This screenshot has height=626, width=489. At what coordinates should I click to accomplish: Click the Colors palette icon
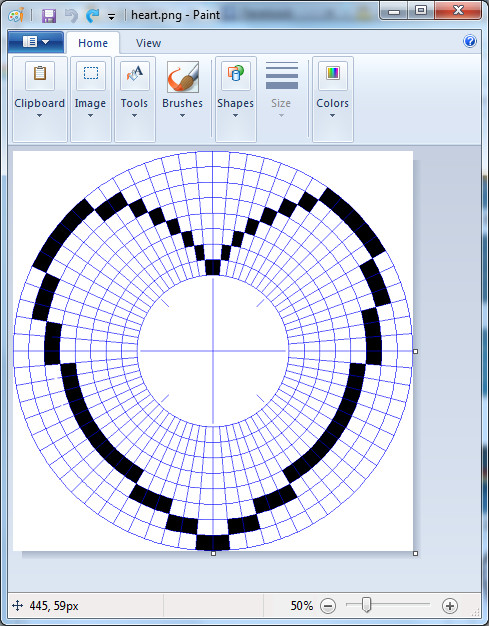click(333, 74)
